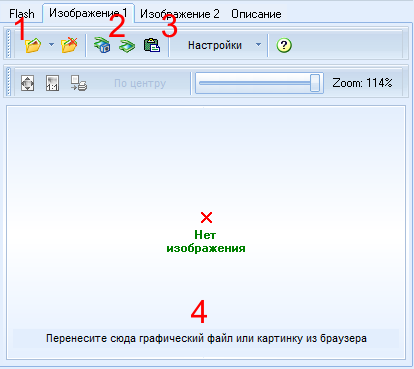Expand the open-file dropdown arrow
This screenshot has width=414, height=369.
51,44
